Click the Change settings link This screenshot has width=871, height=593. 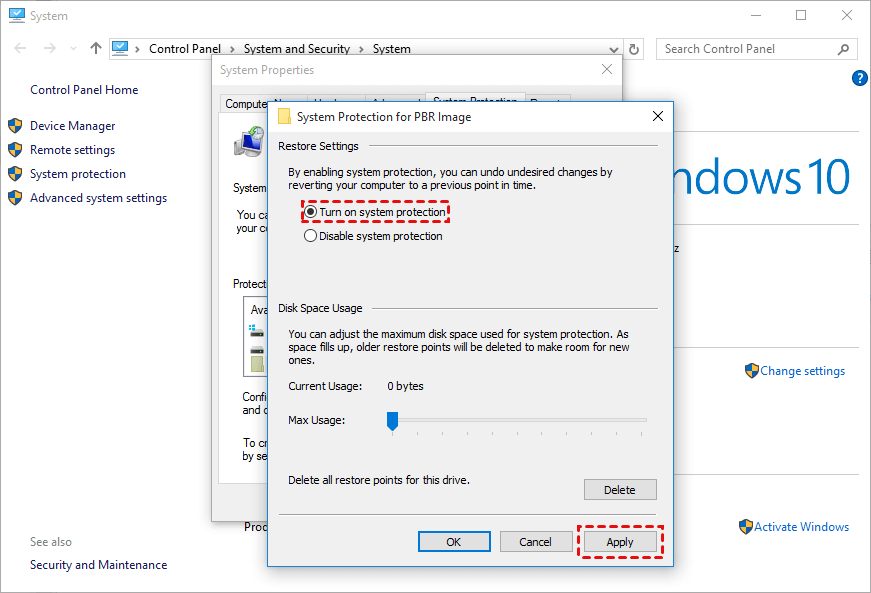click(802, 371)
